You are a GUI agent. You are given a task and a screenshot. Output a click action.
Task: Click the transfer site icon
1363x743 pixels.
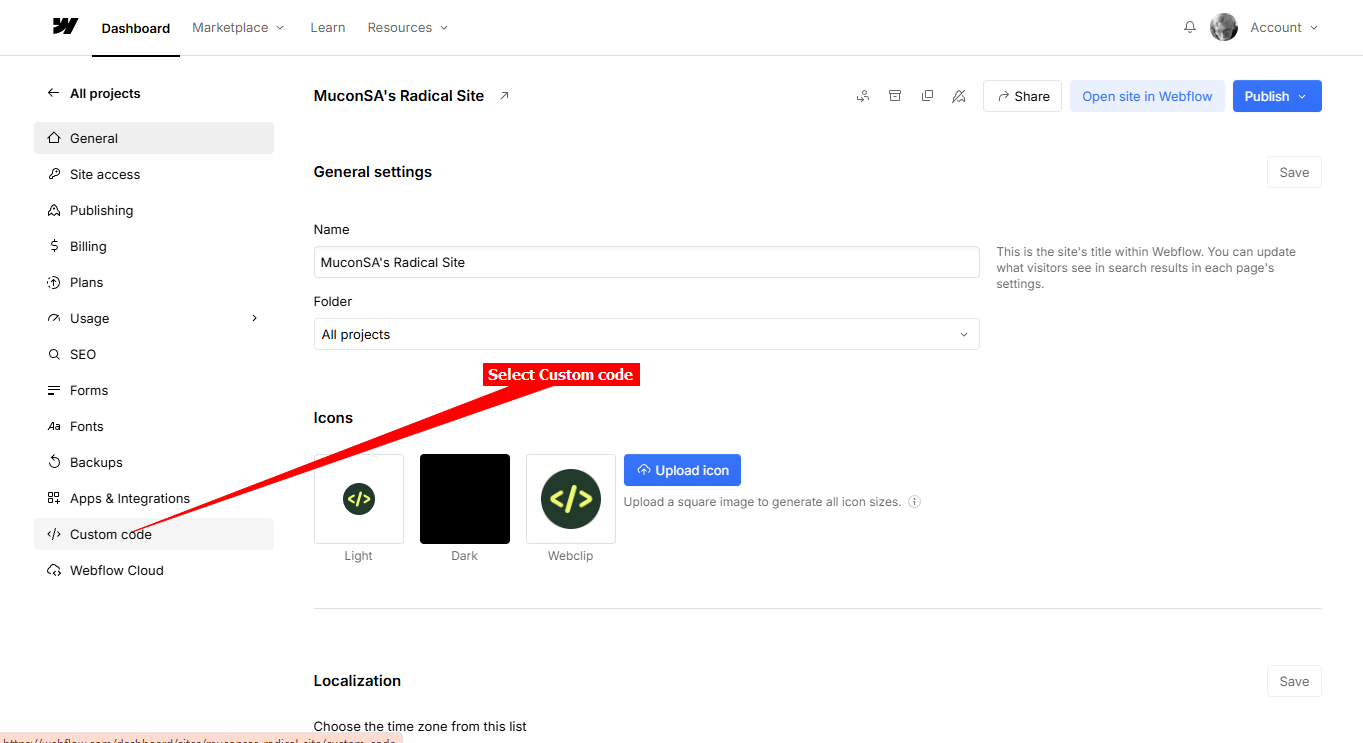coord(863,96)
